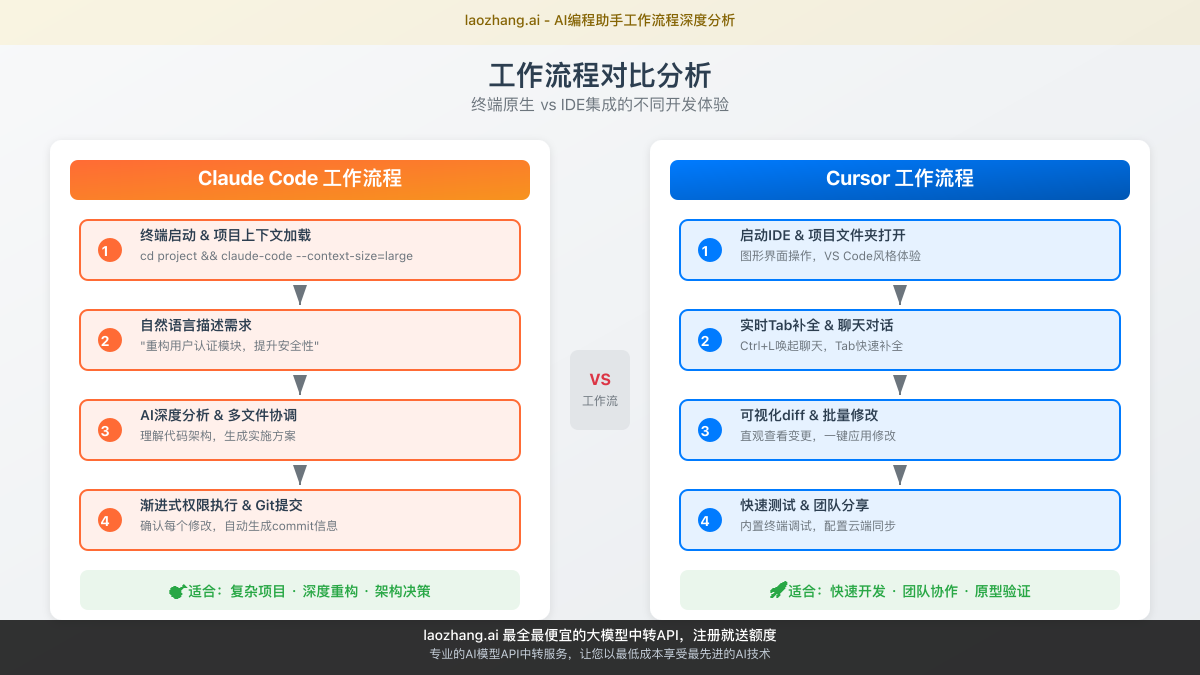Click the description 理解代码架构，生成实施方案
The image size is (1200, 675).
pos(218,436)
